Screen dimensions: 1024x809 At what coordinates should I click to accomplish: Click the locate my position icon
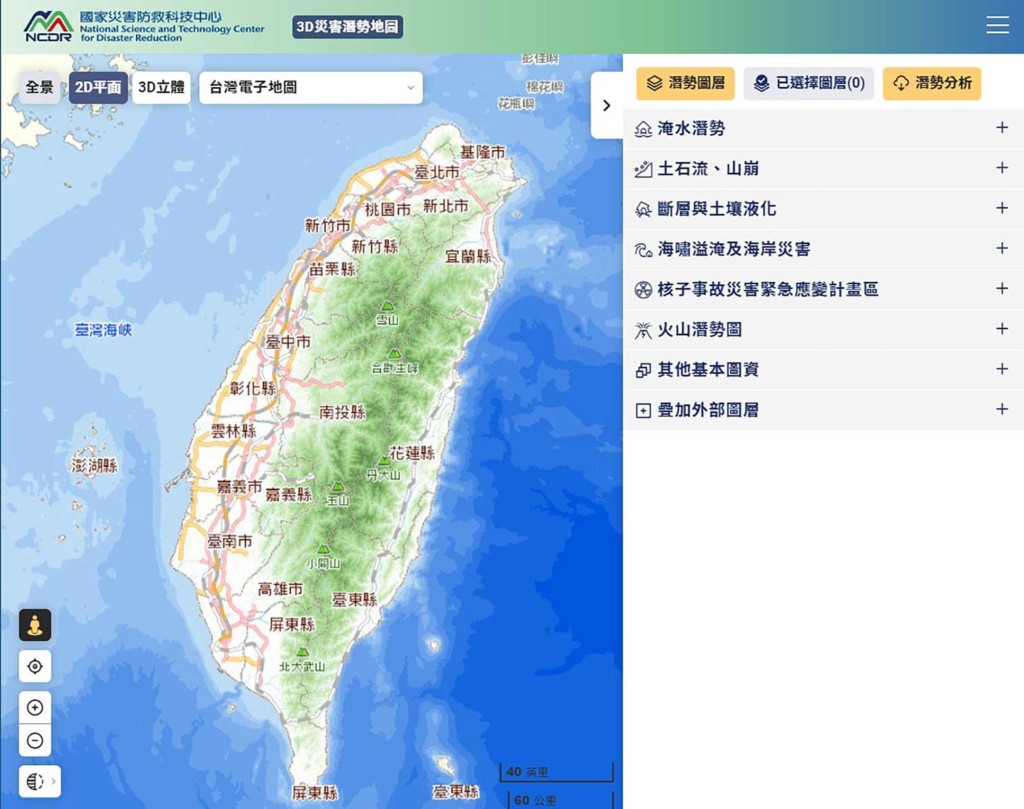pos(35,666)
